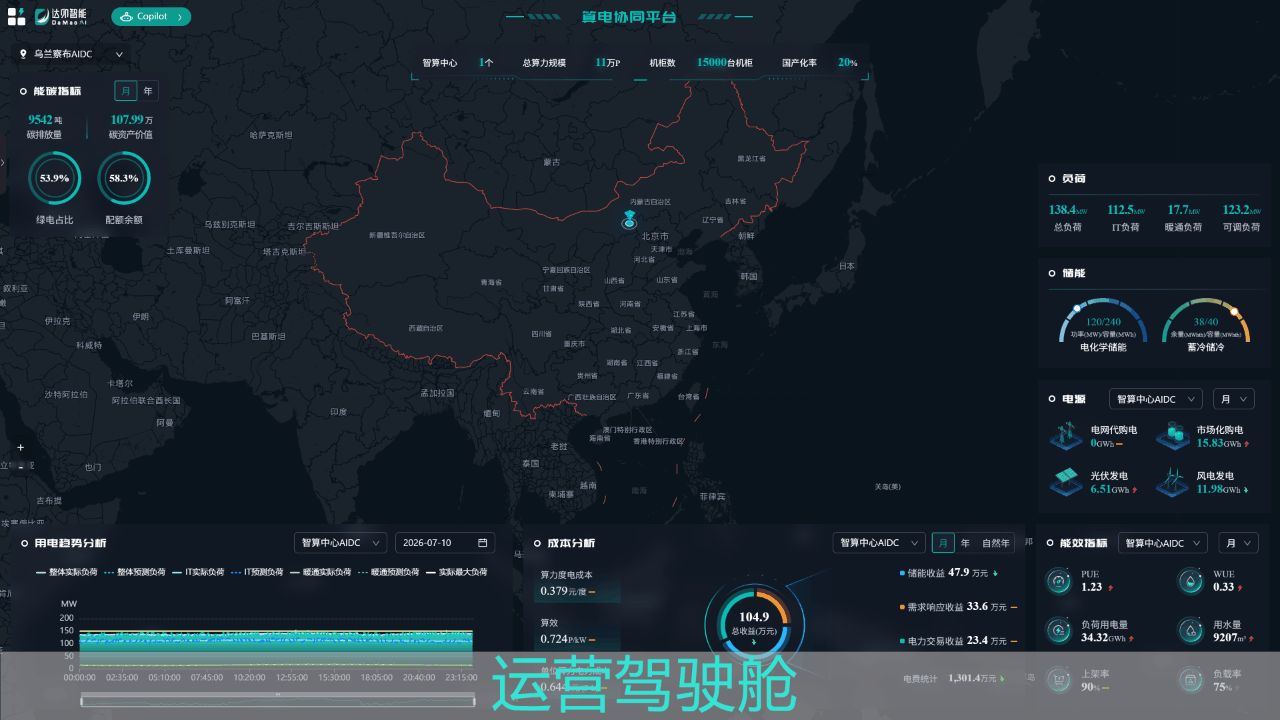
Task: Expand the 乌兰察布AIDC site selector
Action: pos(71,54)
